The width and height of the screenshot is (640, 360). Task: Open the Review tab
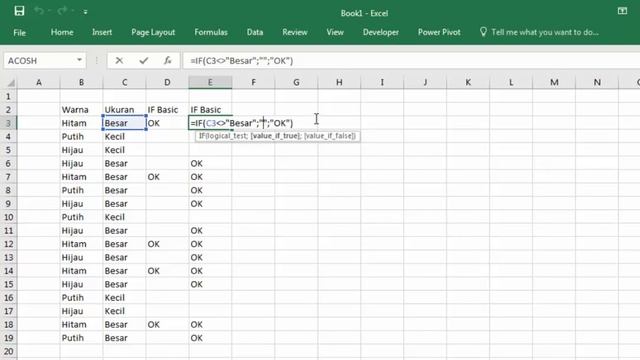pos(295,32)
